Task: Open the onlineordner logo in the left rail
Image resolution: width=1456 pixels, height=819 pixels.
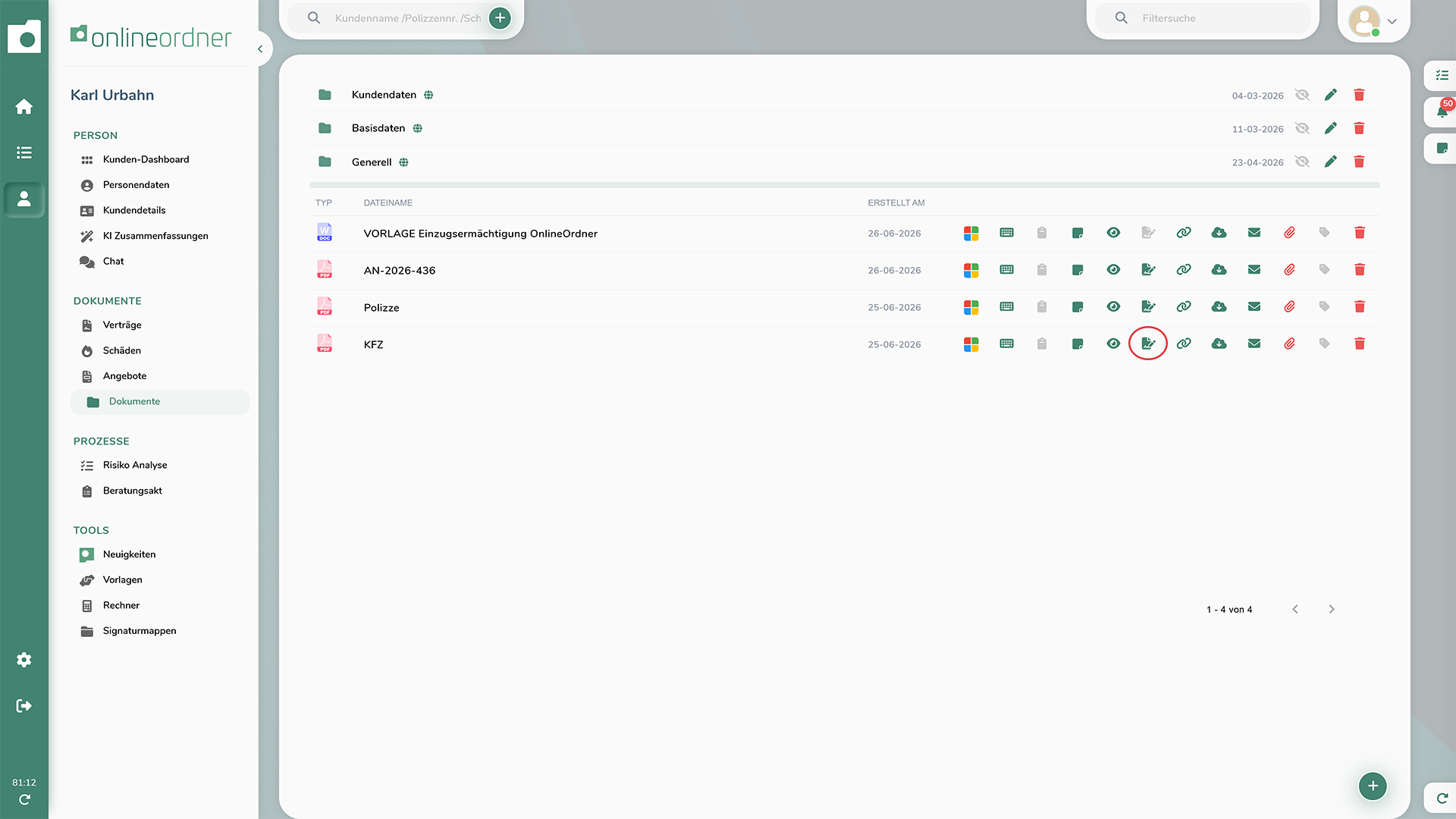Action: (x=24, y=36)
